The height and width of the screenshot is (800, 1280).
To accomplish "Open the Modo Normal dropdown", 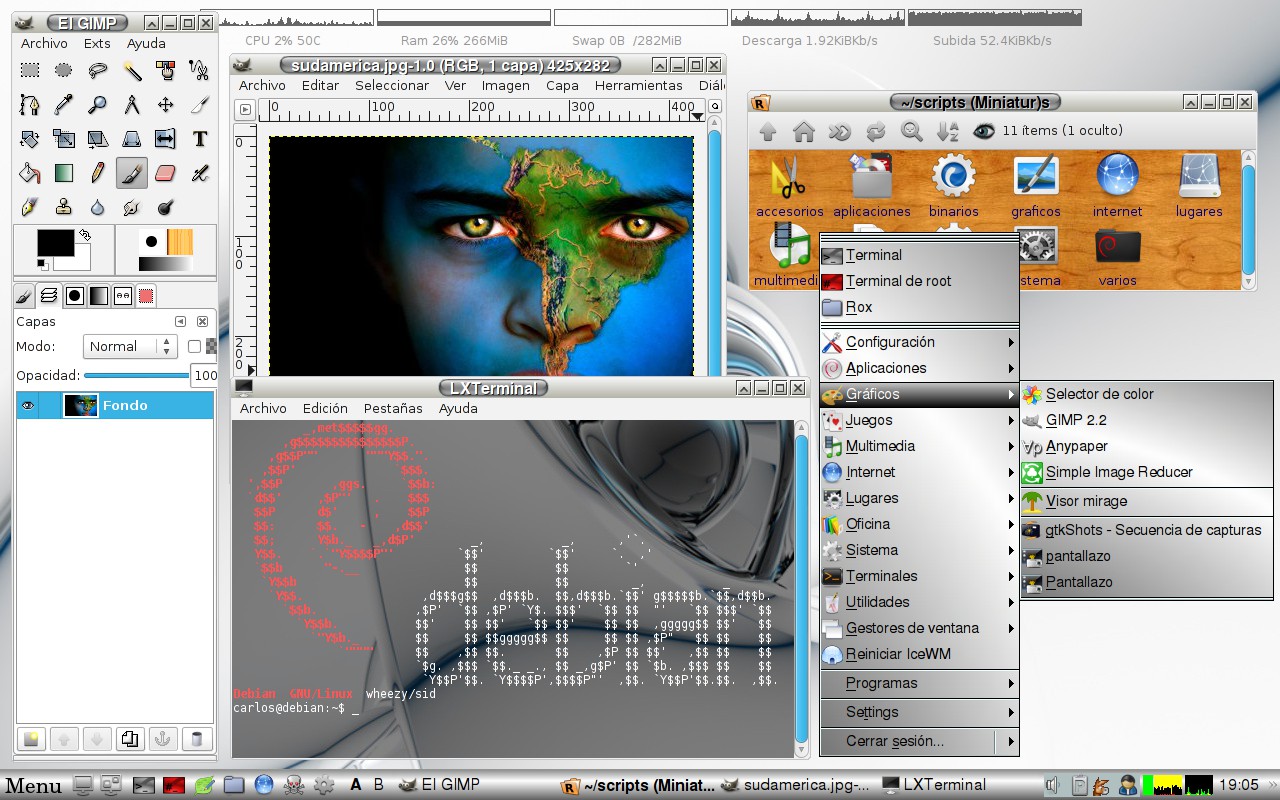I will point(130,346).
